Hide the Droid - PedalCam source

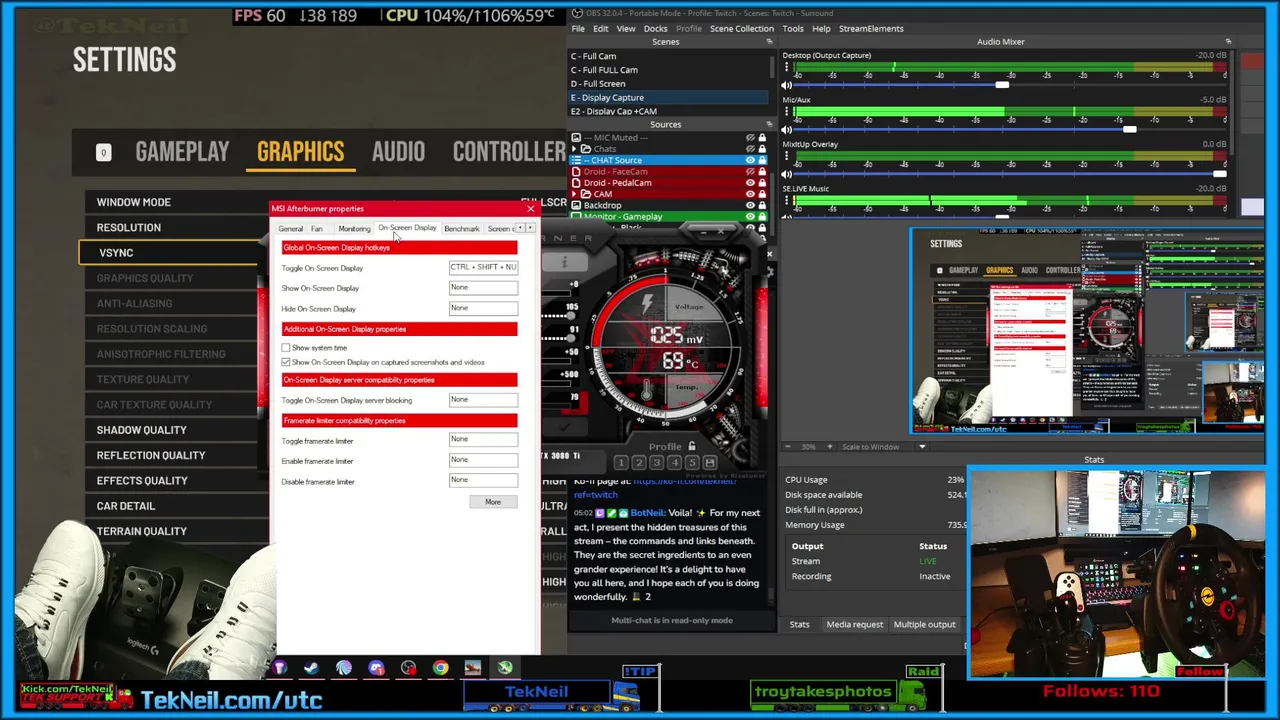pyautogui.click(x=750, y=183)
